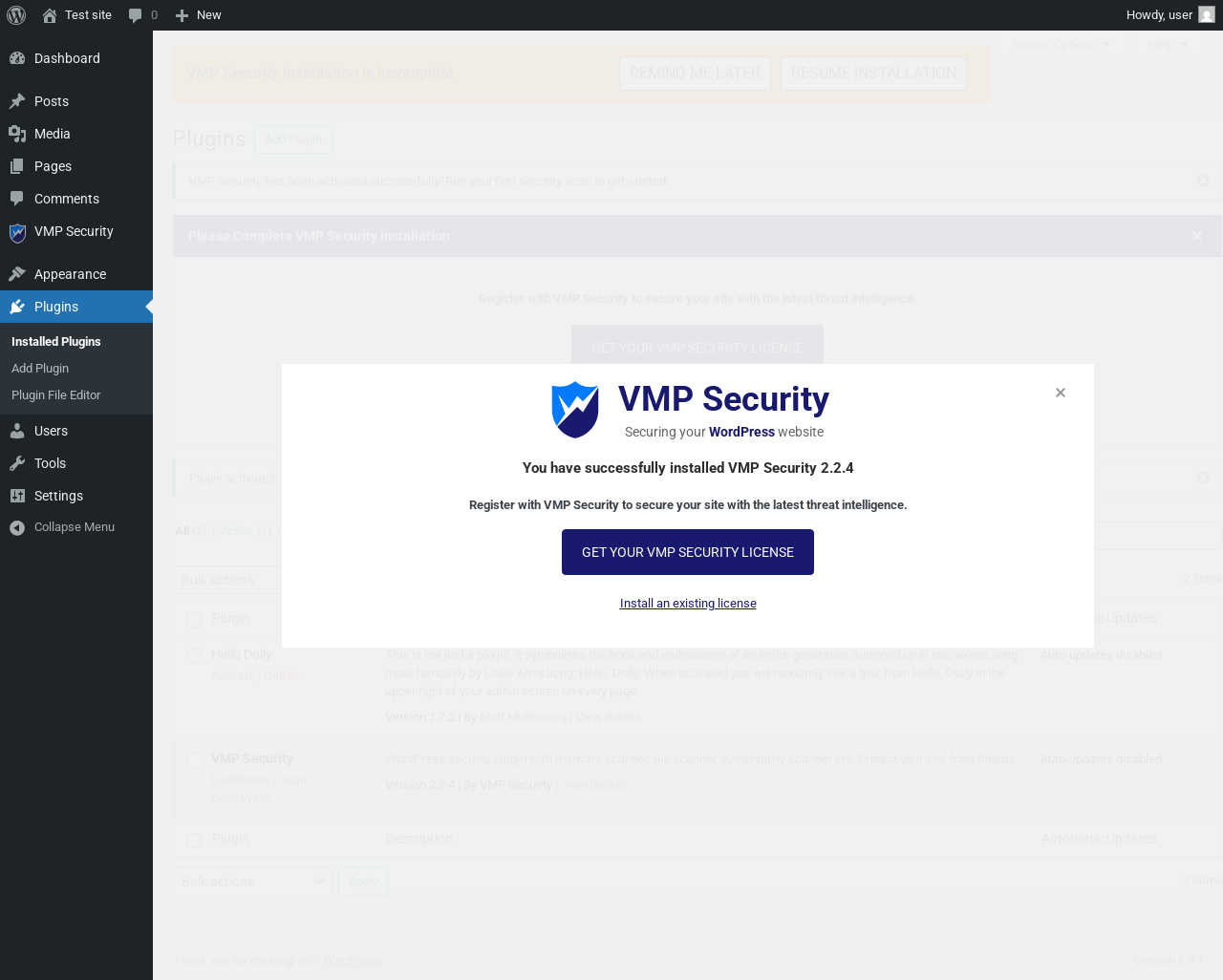
Task: Open the Tools wrench icon
Action: click(x=17, y=463)
